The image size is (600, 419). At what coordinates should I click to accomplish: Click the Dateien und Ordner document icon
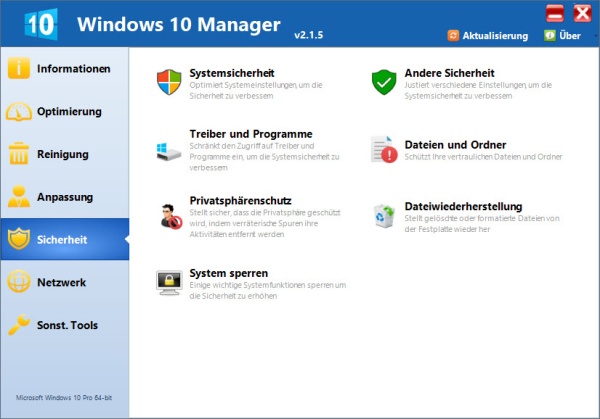(384, 149)
